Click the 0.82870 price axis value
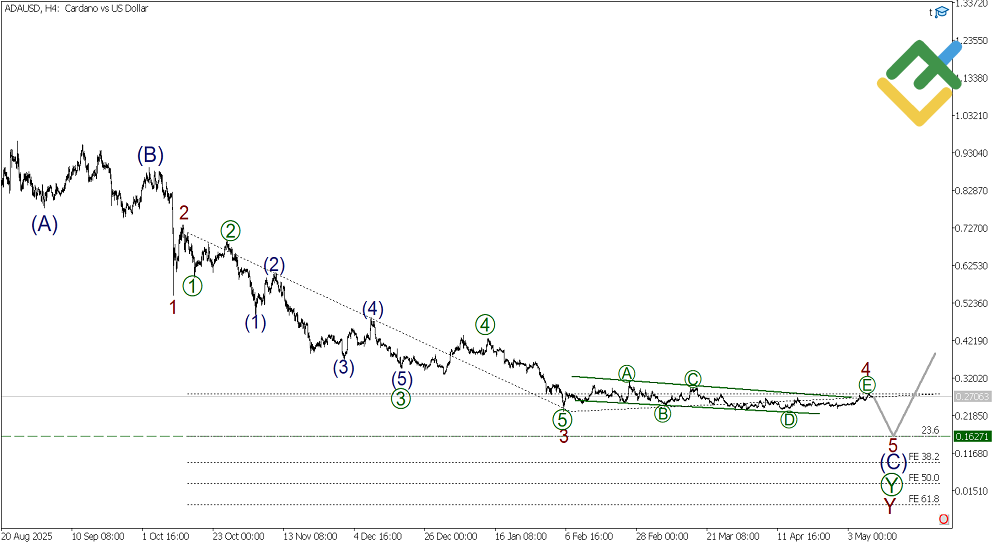Screen dimensions: 1000x545 point(971,191)
